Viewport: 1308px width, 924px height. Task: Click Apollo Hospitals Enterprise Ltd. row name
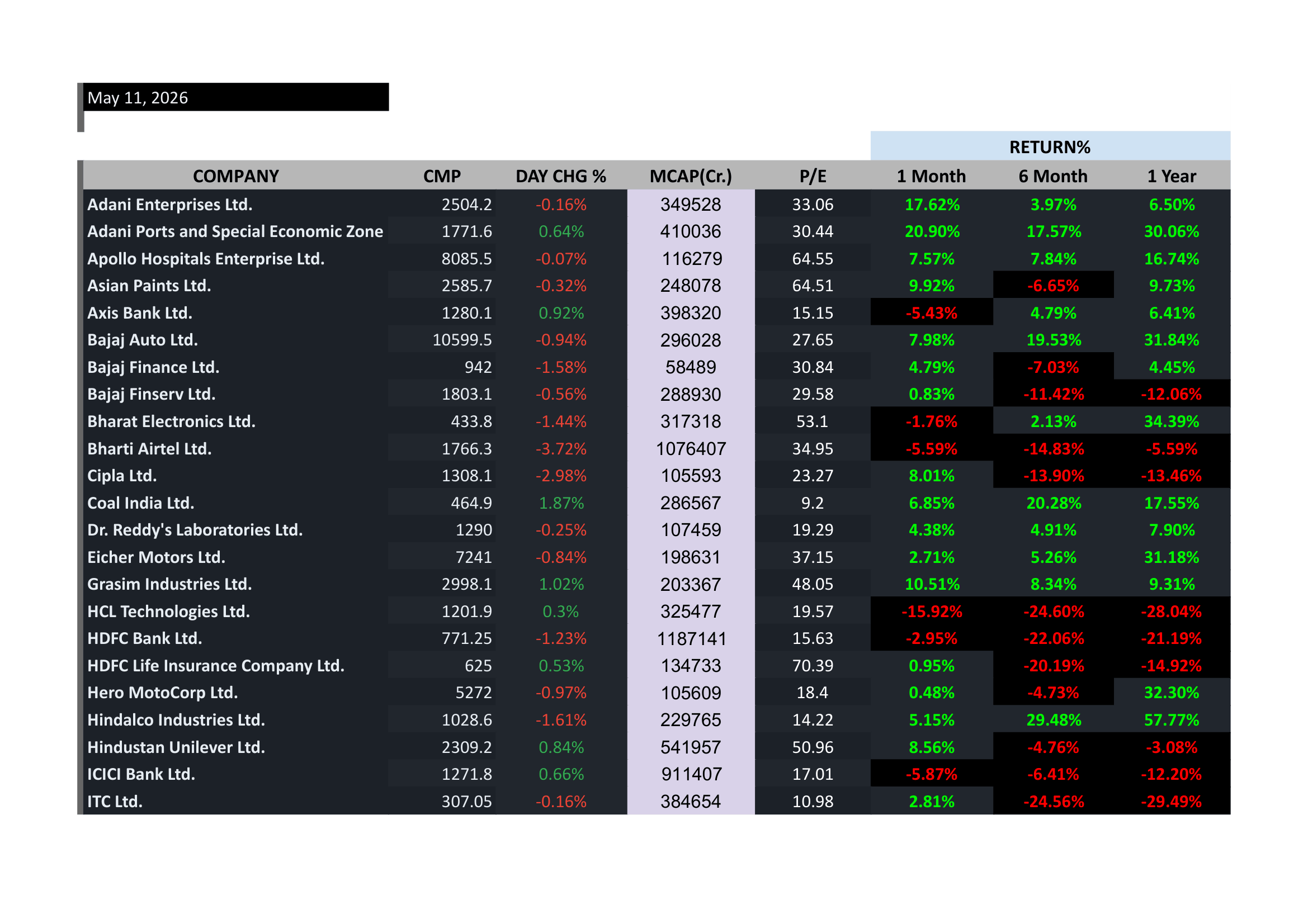pyautogui.click(x=206, y=258)
